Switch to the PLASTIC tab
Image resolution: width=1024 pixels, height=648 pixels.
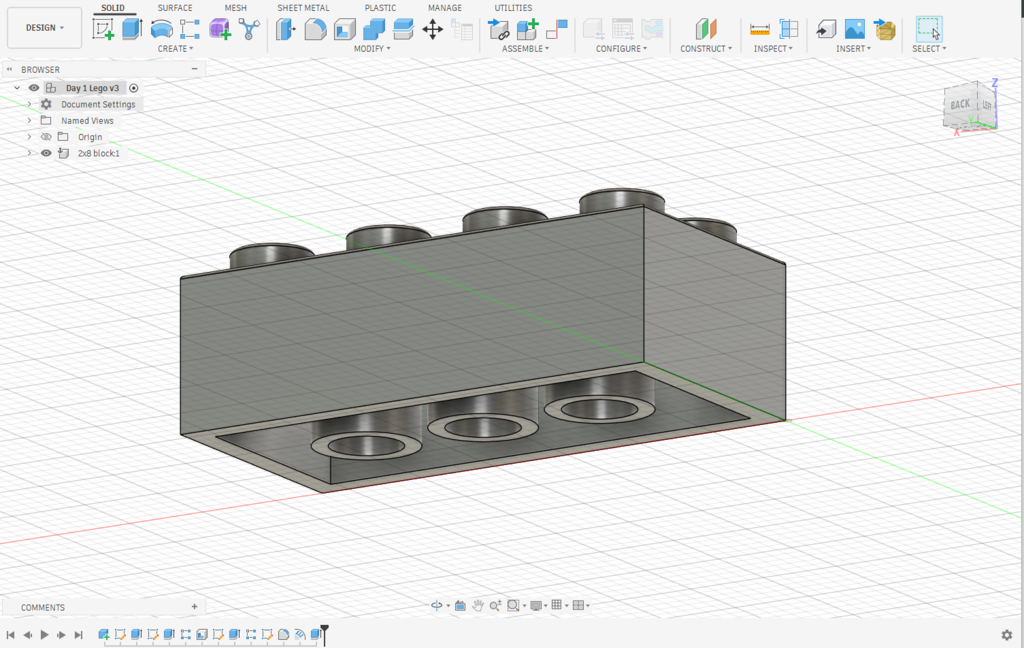pos(380,8)
